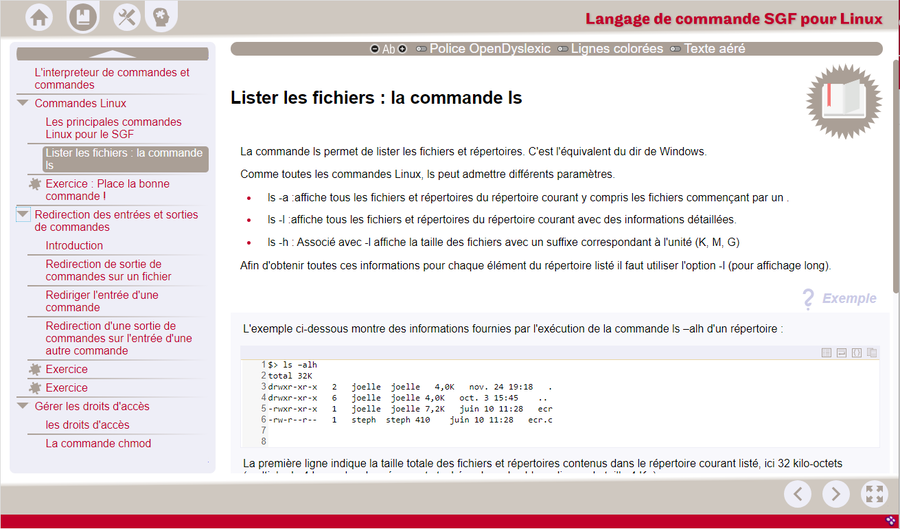Open the Introduction link

tap(74, 246)
